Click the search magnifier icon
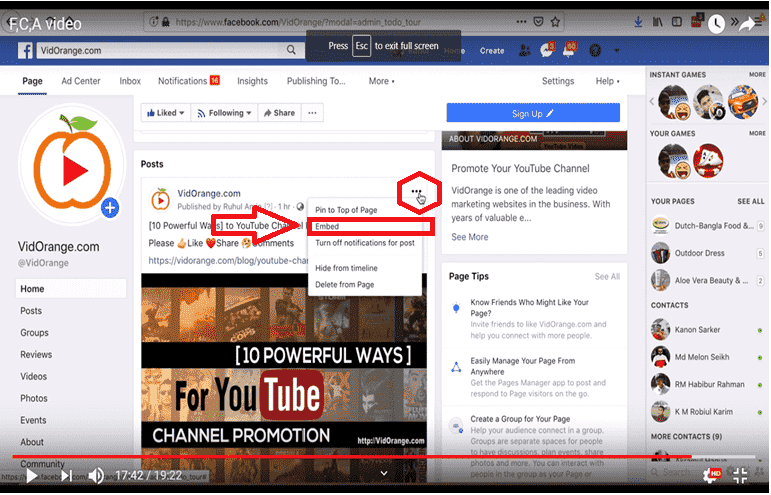 pos(291,50)
